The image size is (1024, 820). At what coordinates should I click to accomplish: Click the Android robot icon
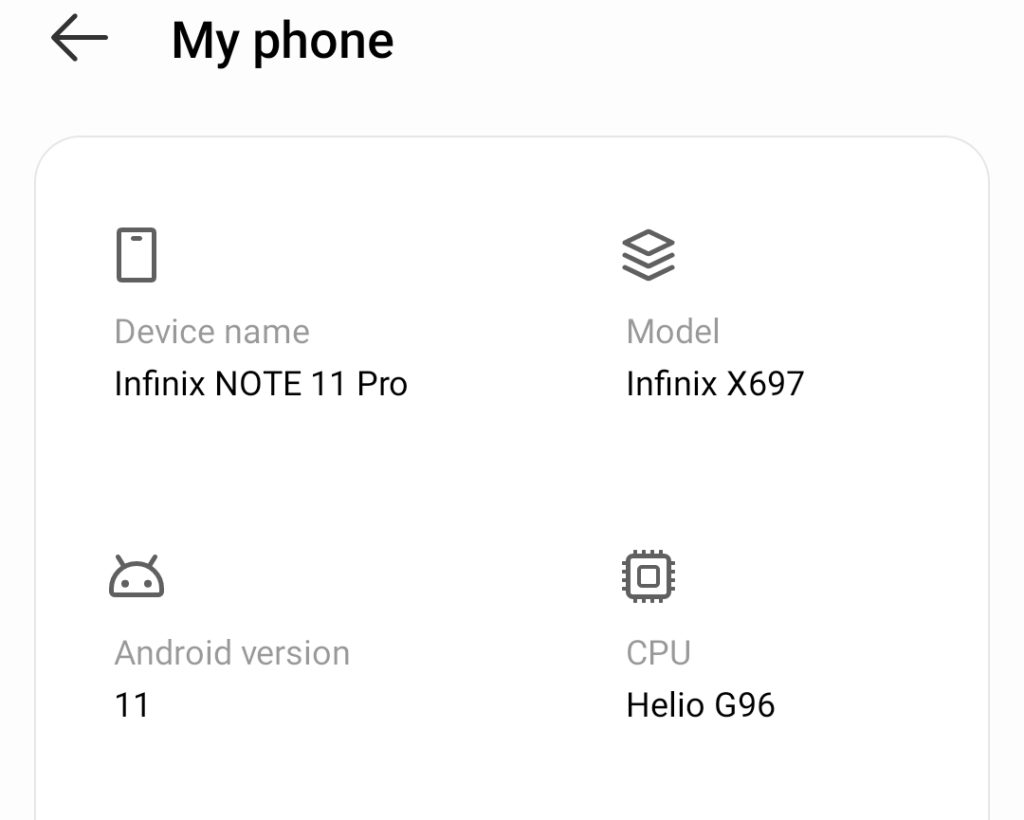point(138,576)
